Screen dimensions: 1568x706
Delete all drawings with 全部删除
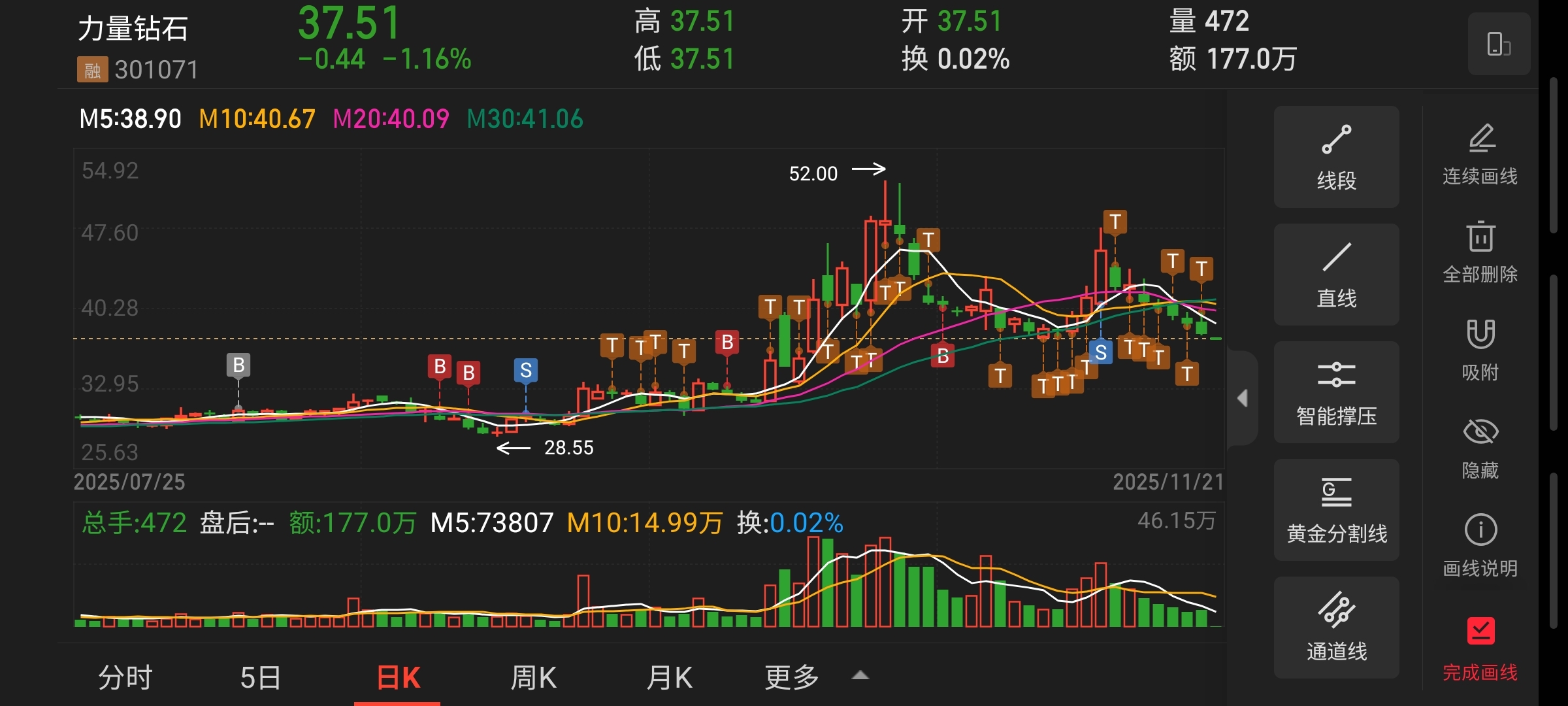(x=1480, y=252)
